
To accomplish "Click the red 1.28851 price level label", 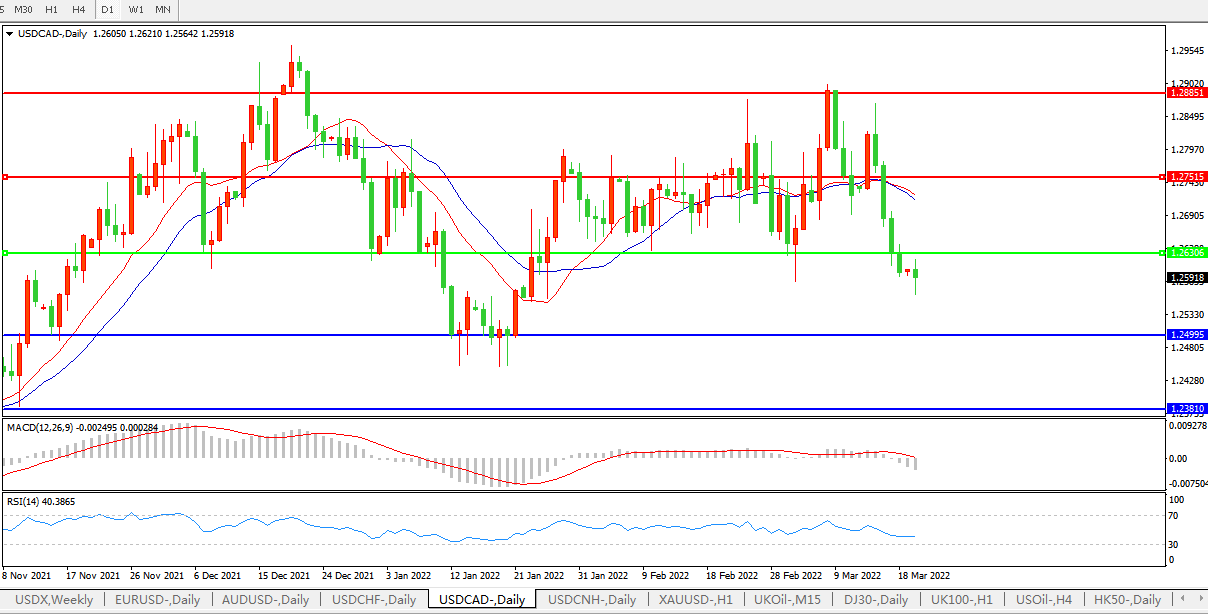I will tap(1187, 92).
